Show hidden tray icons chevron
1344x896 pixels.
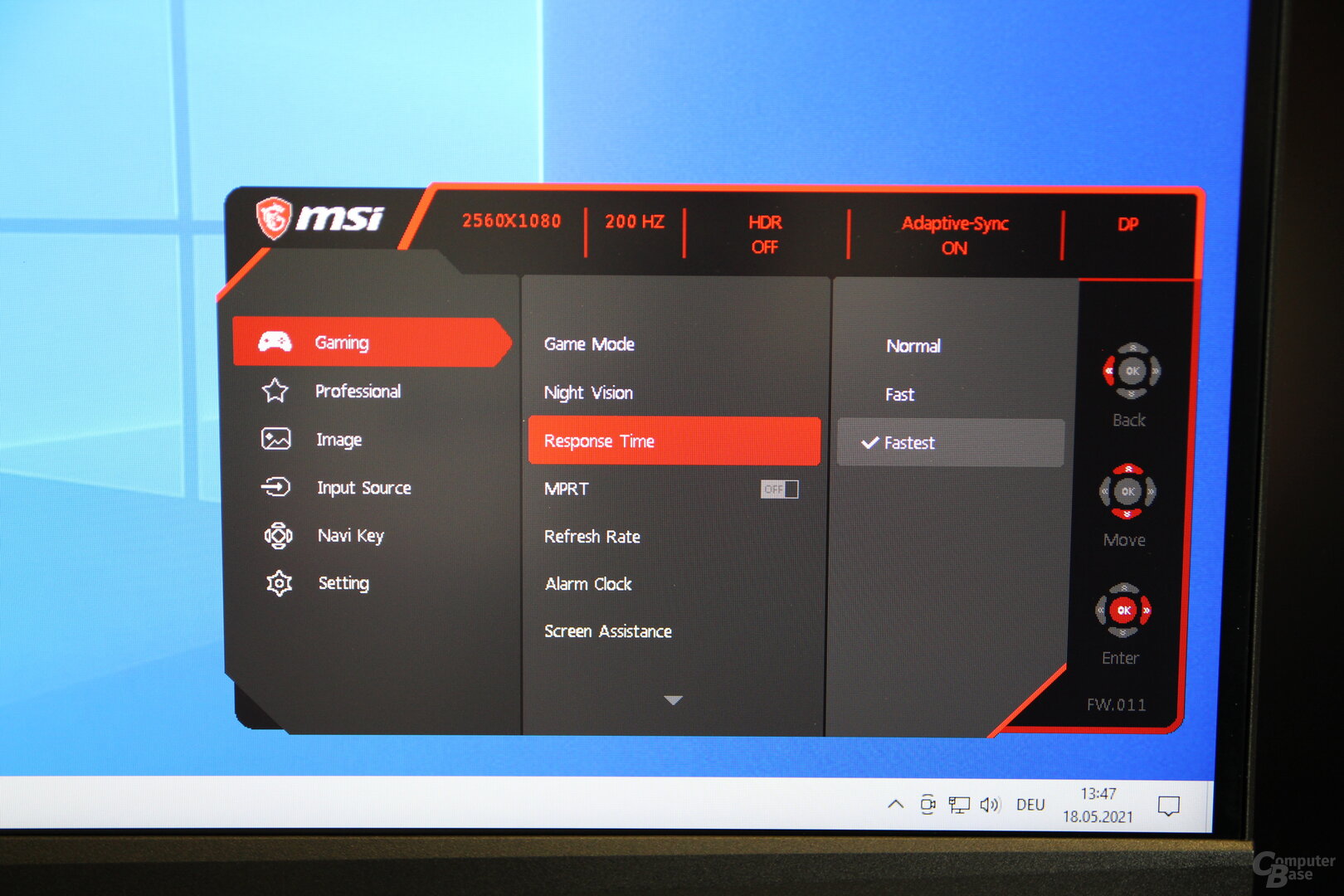[895, 804]
